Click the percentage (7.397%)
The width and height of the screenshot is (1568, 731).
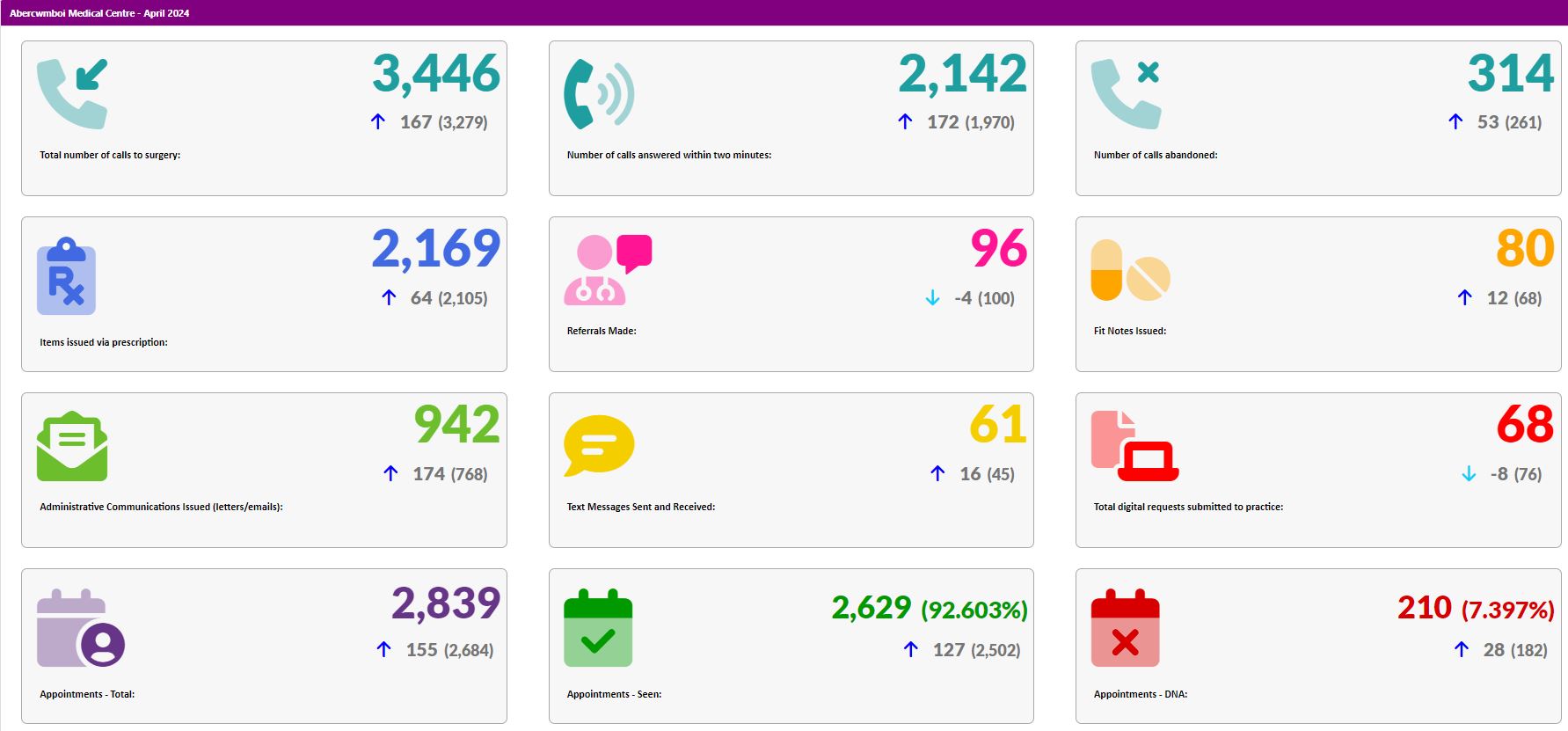1508,610
